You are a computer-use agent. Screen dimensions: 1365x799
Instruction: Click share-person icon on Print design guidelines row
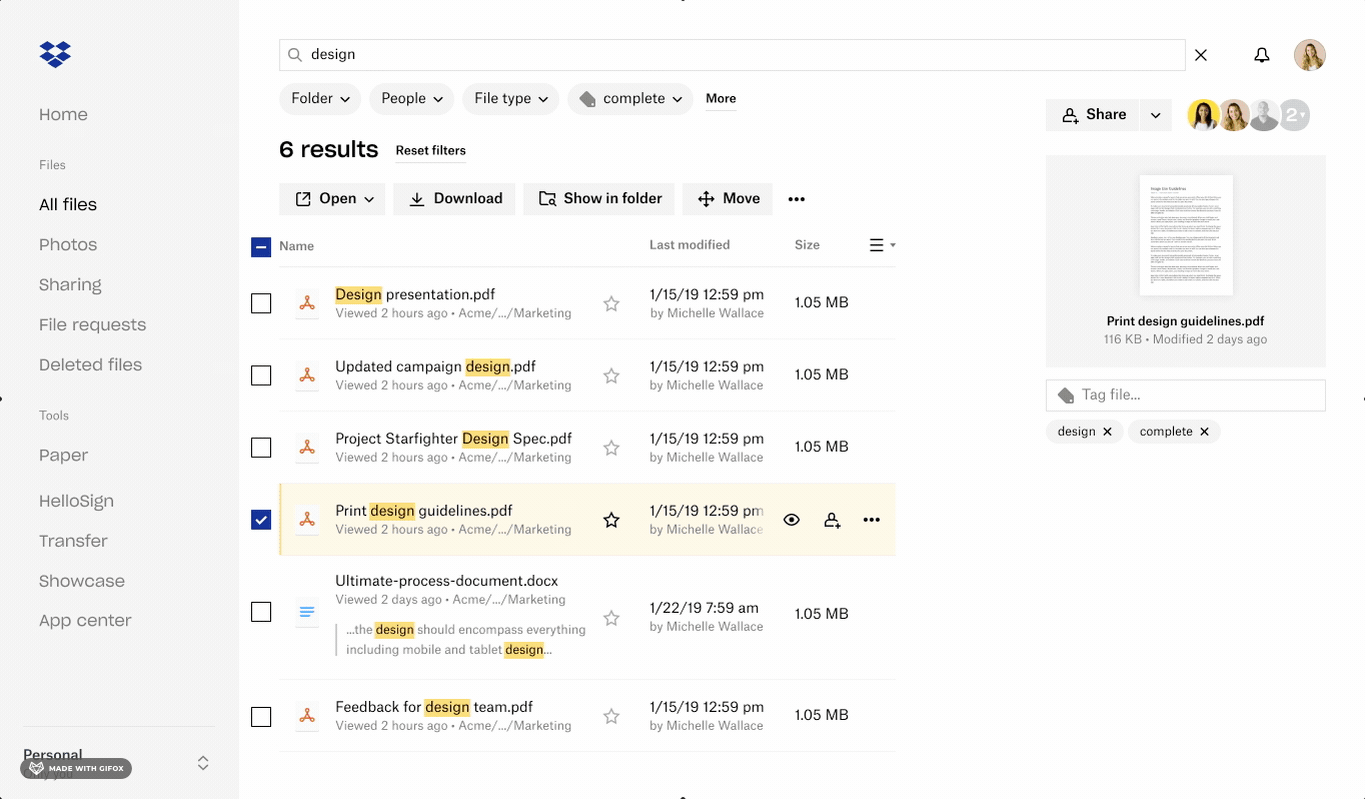(x=832, y=520)
